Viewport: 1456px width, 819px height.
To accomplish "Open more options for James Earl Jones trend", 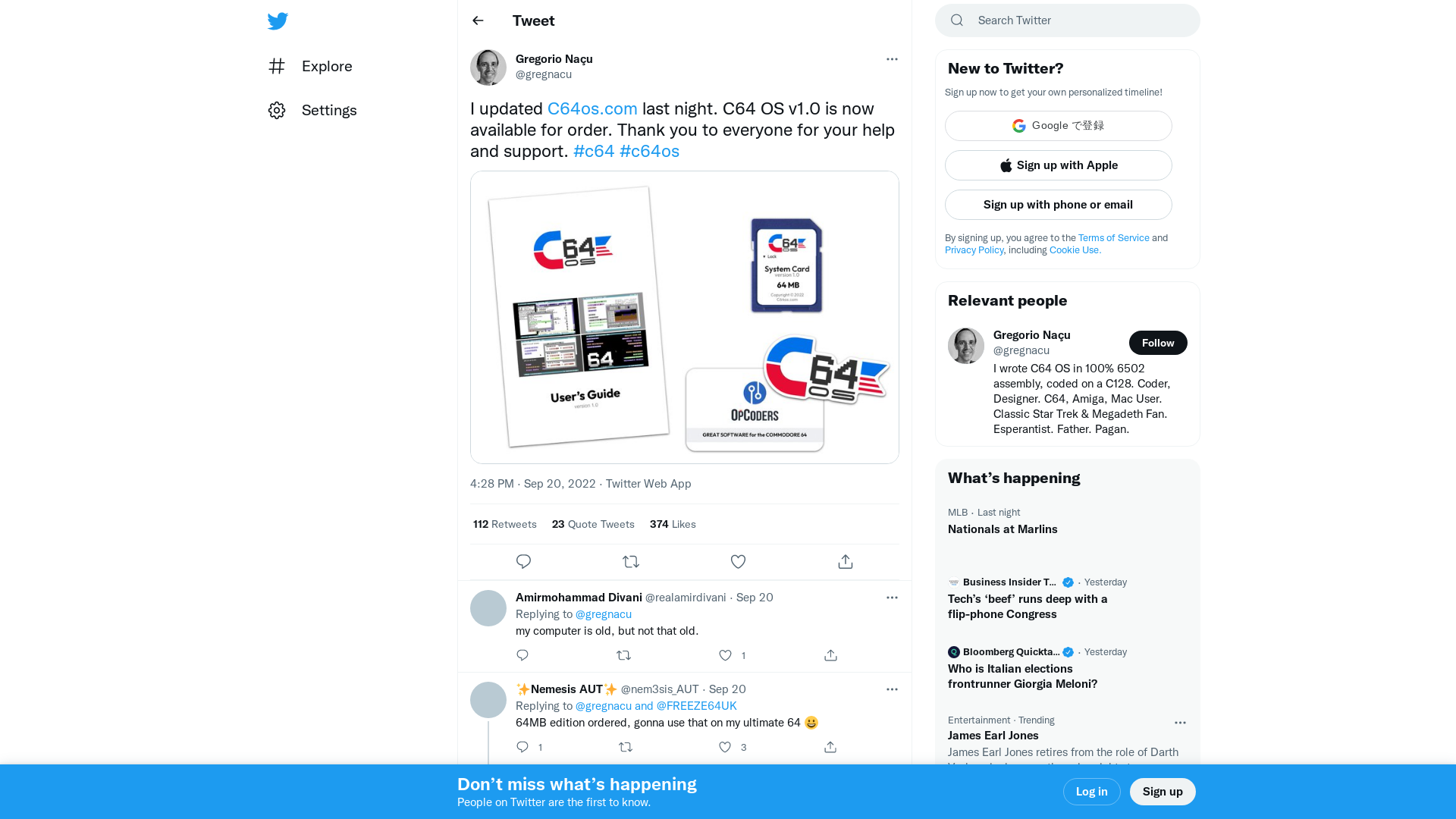I will click(x=1180, y=723).
